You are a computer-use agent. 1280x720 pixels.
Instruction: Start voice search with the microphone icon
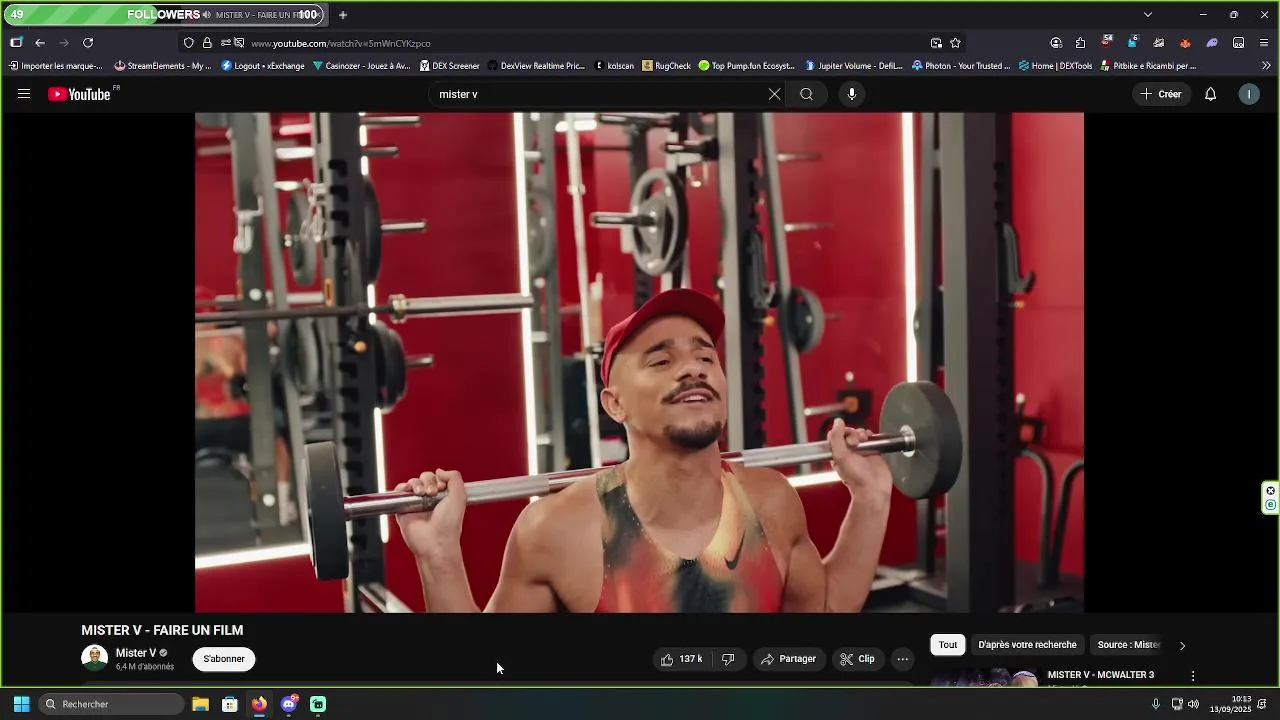(852, 94)
